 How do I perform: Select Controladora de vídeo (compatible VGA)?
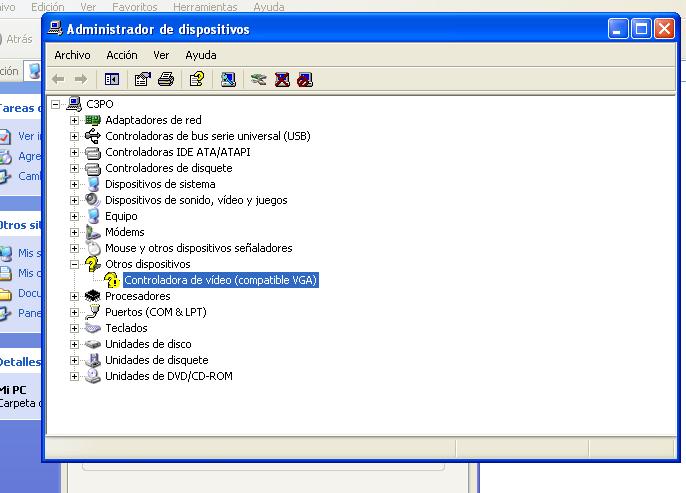[x=220, y=280]
